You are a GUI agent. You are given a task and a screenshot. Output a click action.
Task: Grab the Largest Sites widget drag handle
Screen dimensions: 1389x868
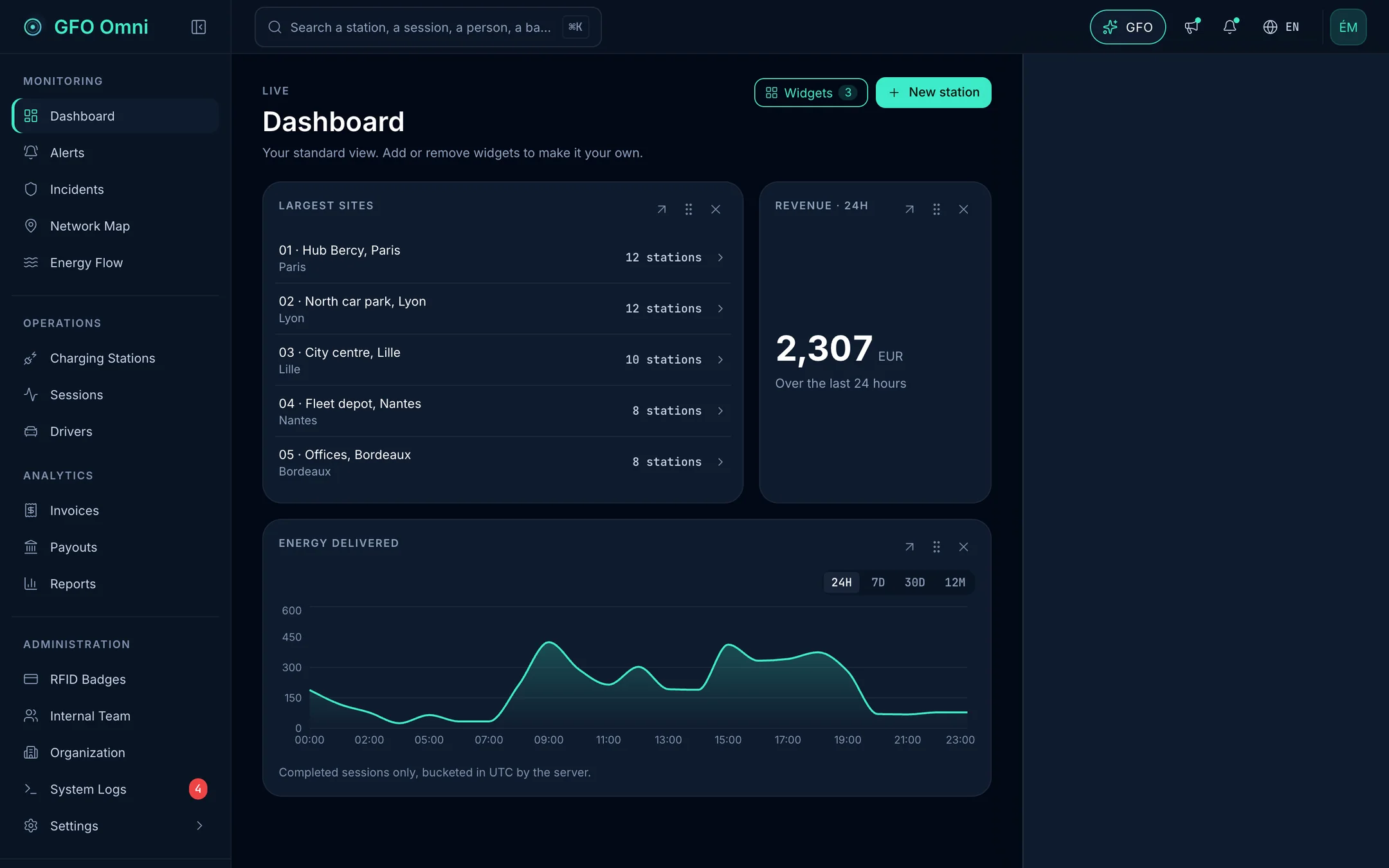689,210
